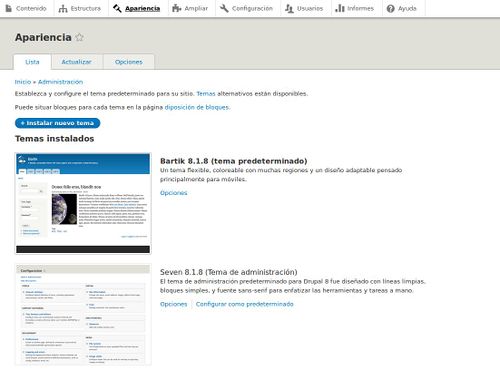
Task: Click the Bartik 8.1.8 theme title
Action: [x=234, y=161]
